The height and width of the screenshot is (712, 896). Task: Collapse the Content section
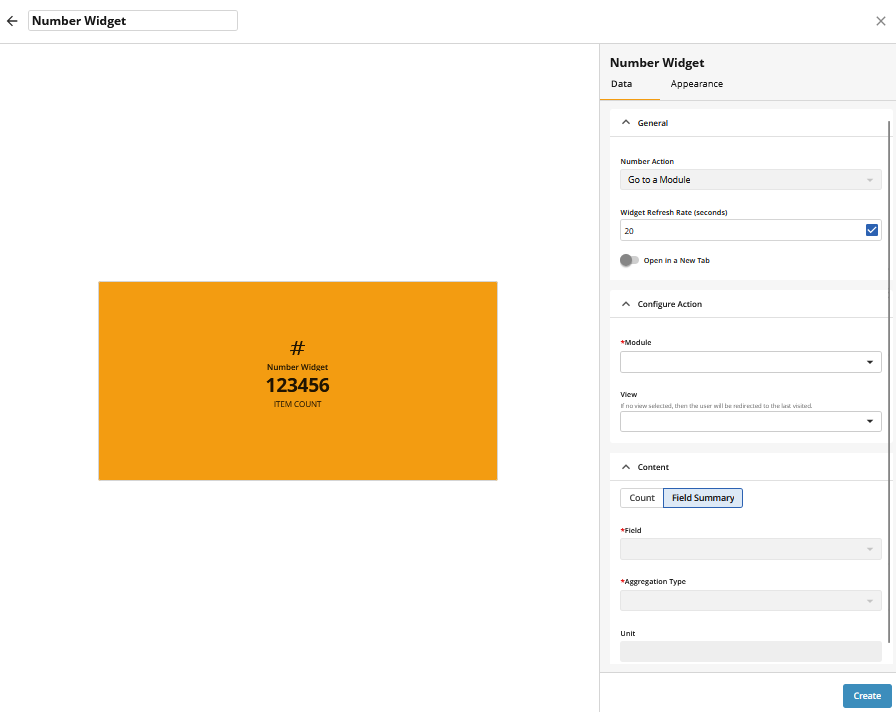pyautogui.click(x=626, y=467)
